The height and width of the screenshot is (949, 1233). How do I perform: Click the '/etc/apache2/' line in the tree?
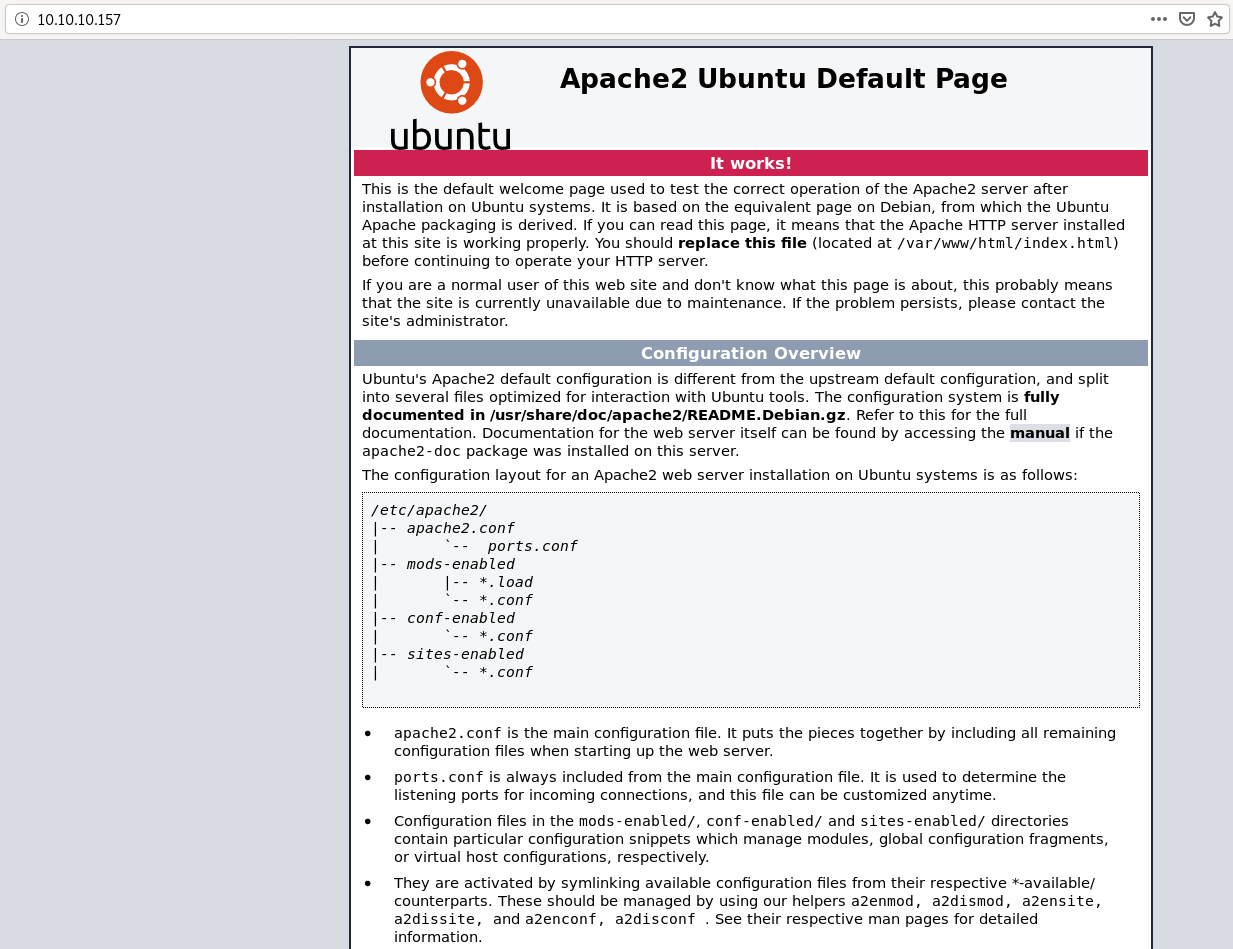click(x=429, y=510)
